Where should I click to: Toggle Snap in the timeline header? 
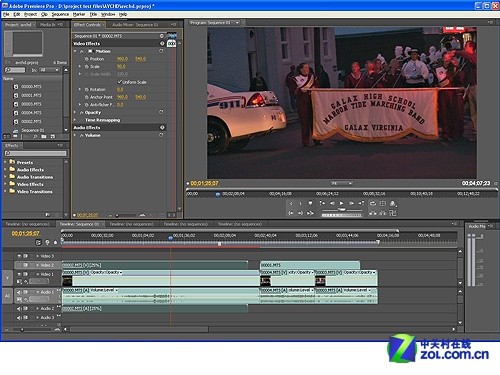[x=38, y=242]
